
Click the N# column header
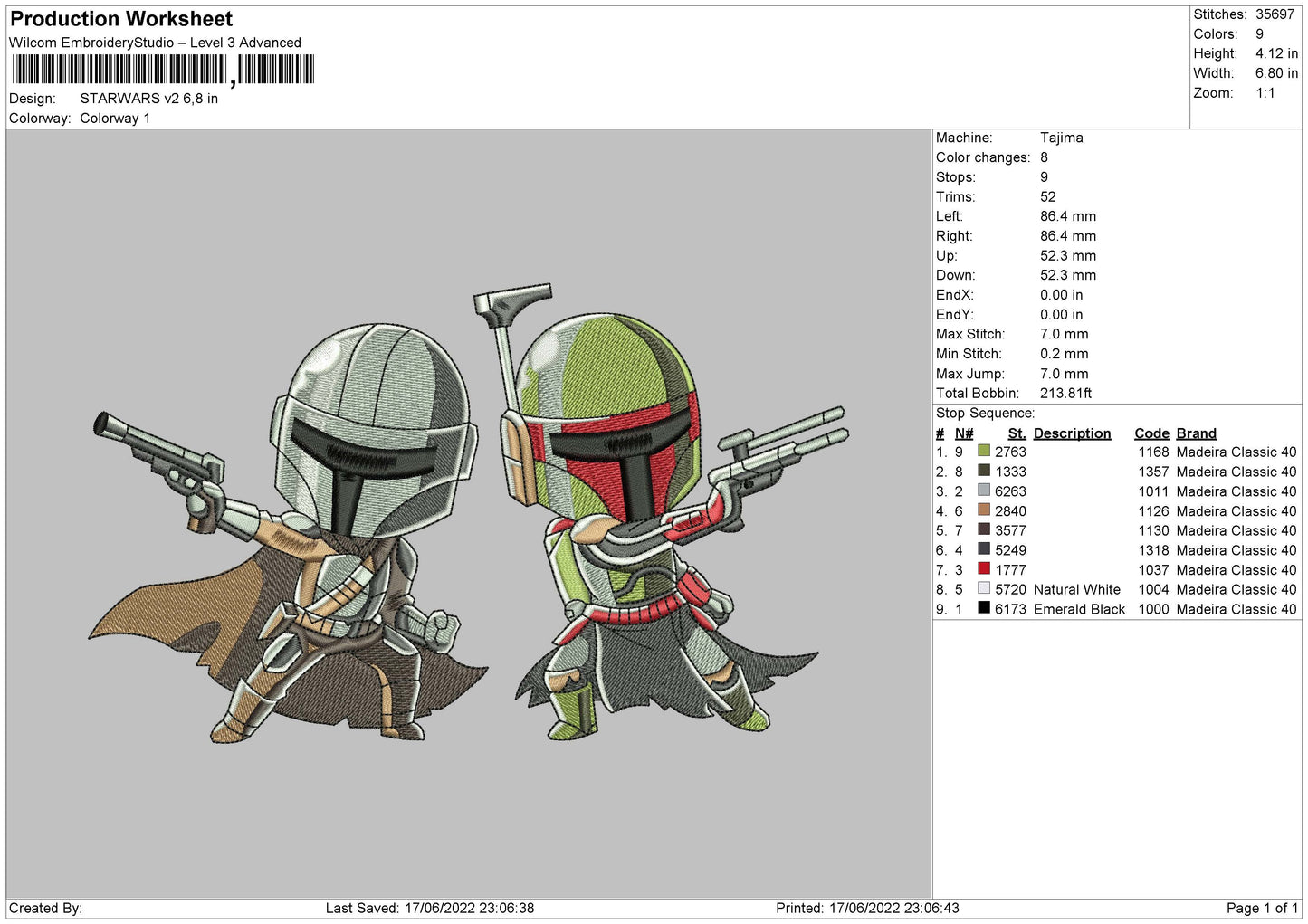tap(964, 433)
